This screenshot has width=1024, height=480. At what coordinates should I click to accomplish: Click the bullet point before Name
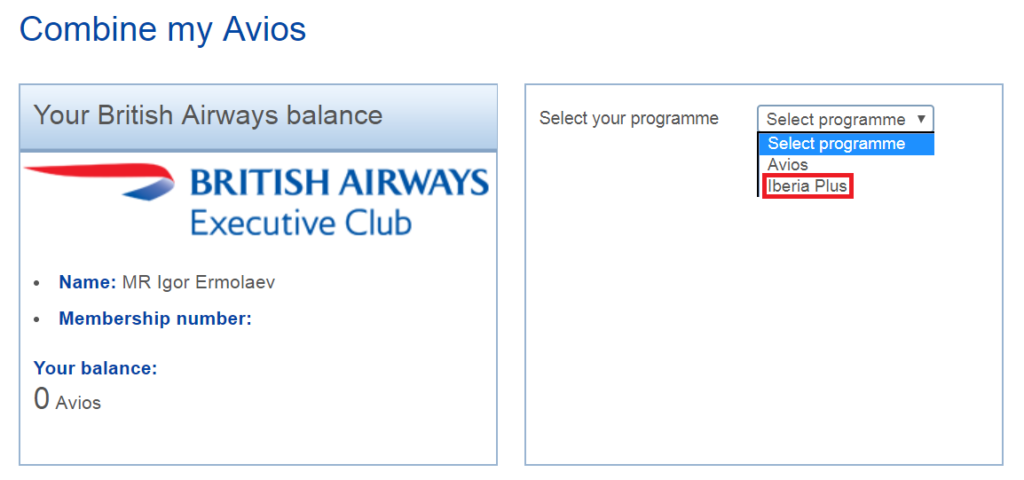coord(38,283)
